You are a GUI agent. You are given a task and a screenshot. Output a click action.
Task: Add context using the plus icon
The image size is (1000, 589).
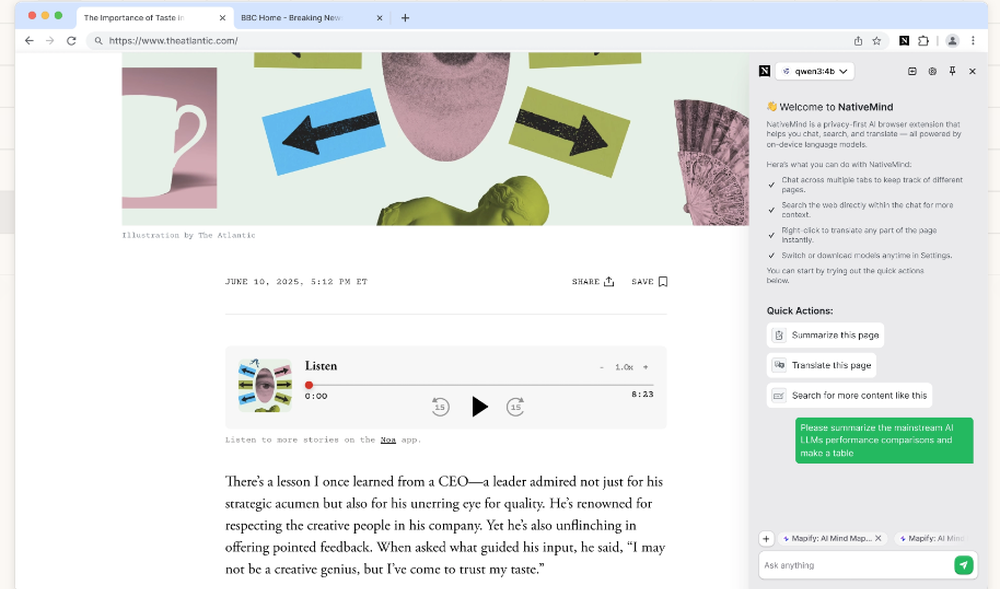(766, 538)
